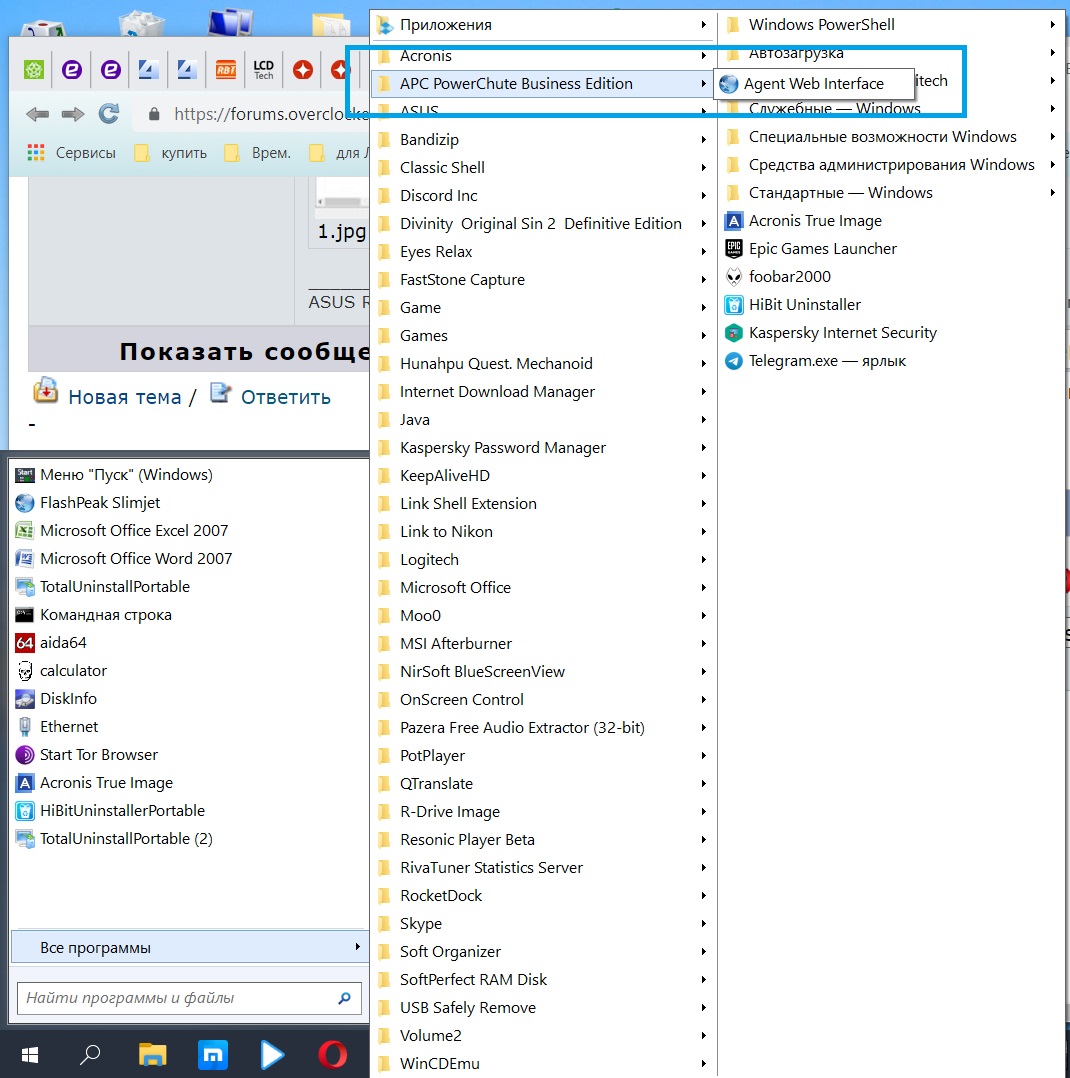Select Agent Web Interface menu entry
The height and width of the screenshot is (1078, 1070).
[814, 84]
